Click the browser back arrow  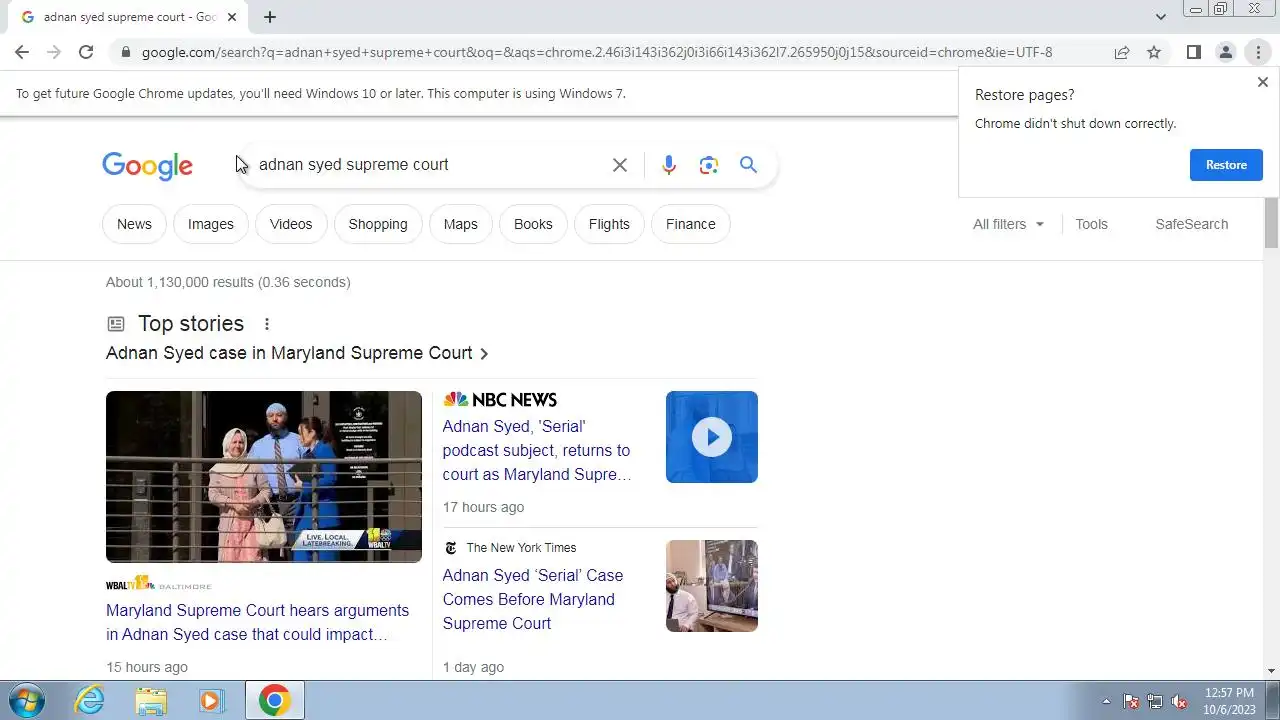coord(22,52)
